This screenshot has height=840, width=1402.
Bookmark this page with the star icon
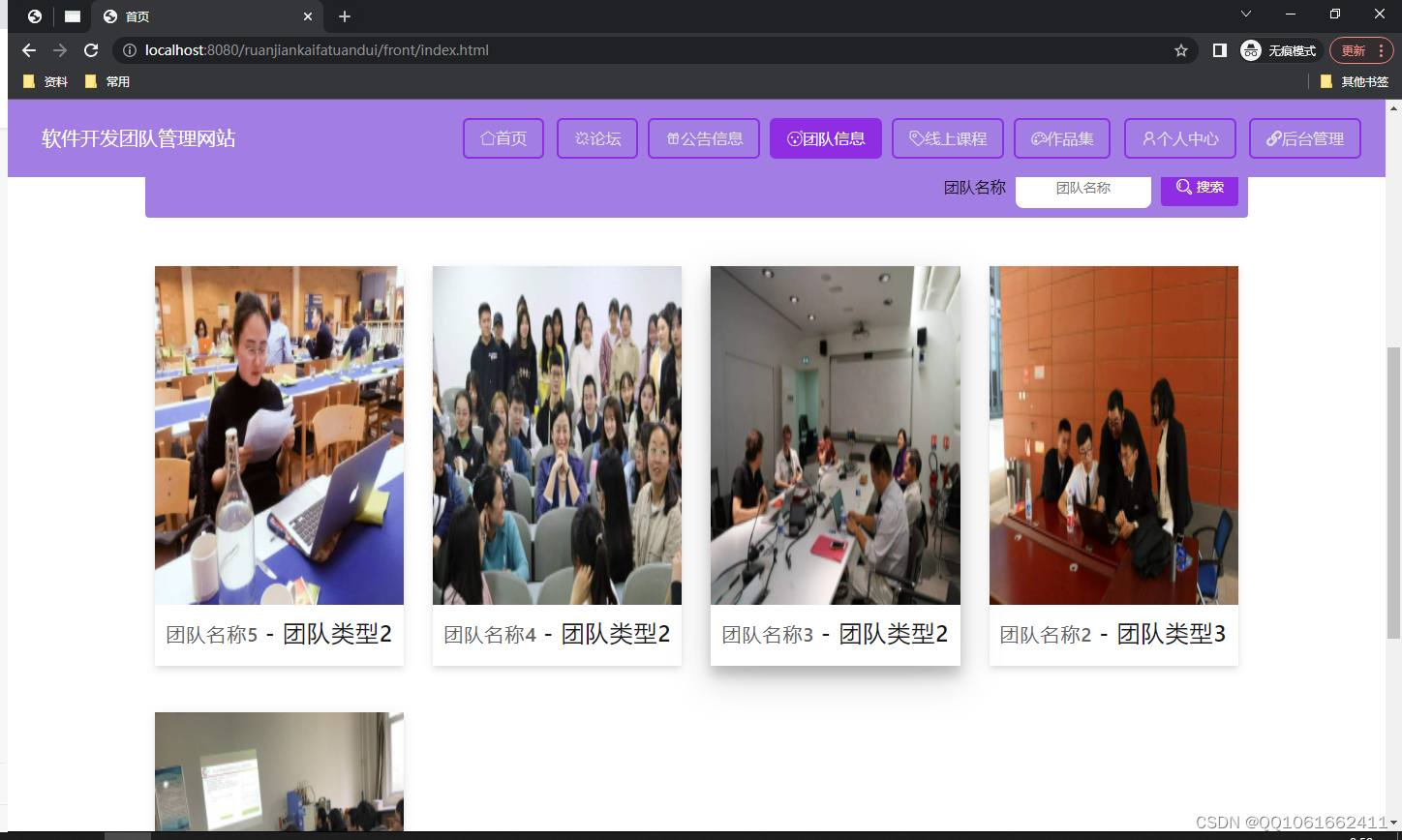1181,50
